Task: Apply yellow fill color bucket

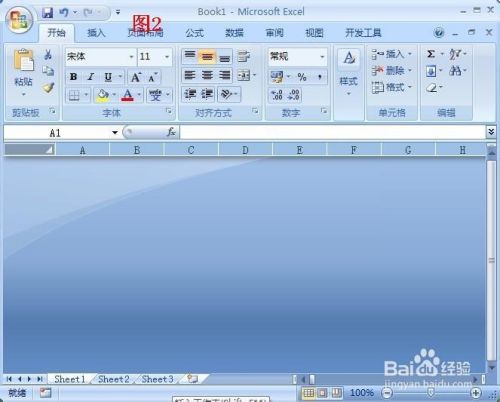Action: pyautogui.click(x=102, y=96)
